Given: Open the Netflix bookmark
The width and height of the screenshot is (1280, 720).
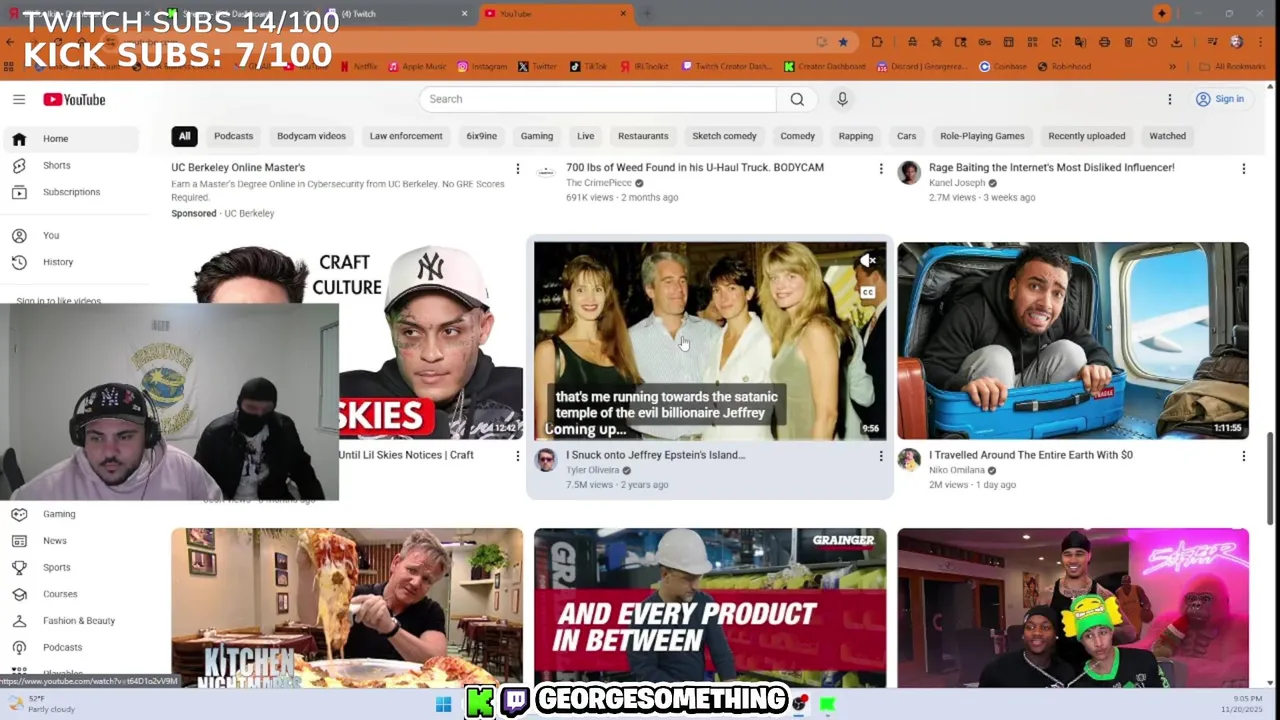Looking at the screenshot, I should point(359,67).
